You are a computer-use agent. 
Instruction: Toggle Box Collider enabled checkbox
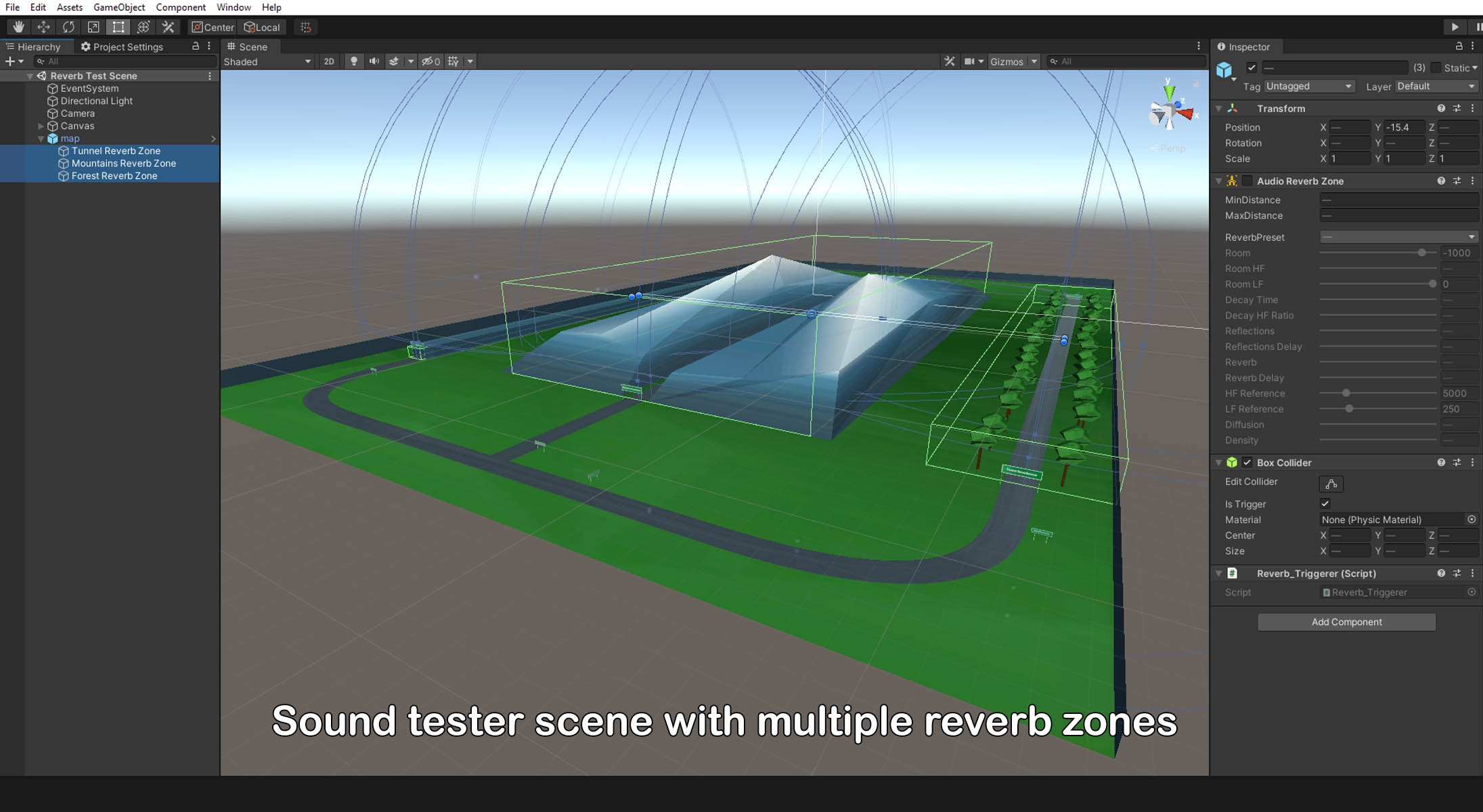[1247, 463]
